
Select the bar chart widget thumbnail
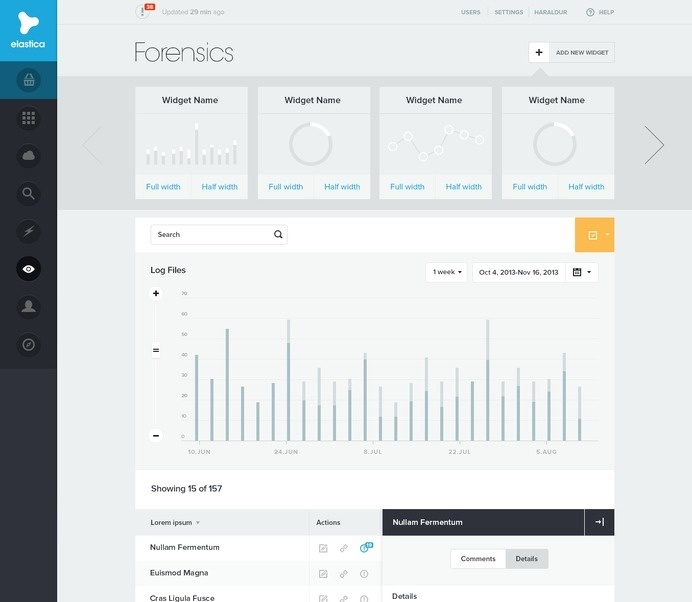(192, 144)
